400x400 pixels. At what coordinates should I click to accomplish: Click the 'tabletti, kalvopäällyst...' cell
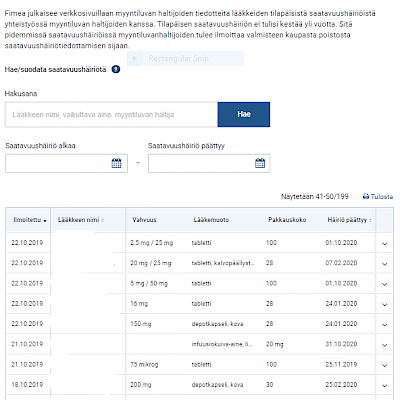(x=223, y=263)
